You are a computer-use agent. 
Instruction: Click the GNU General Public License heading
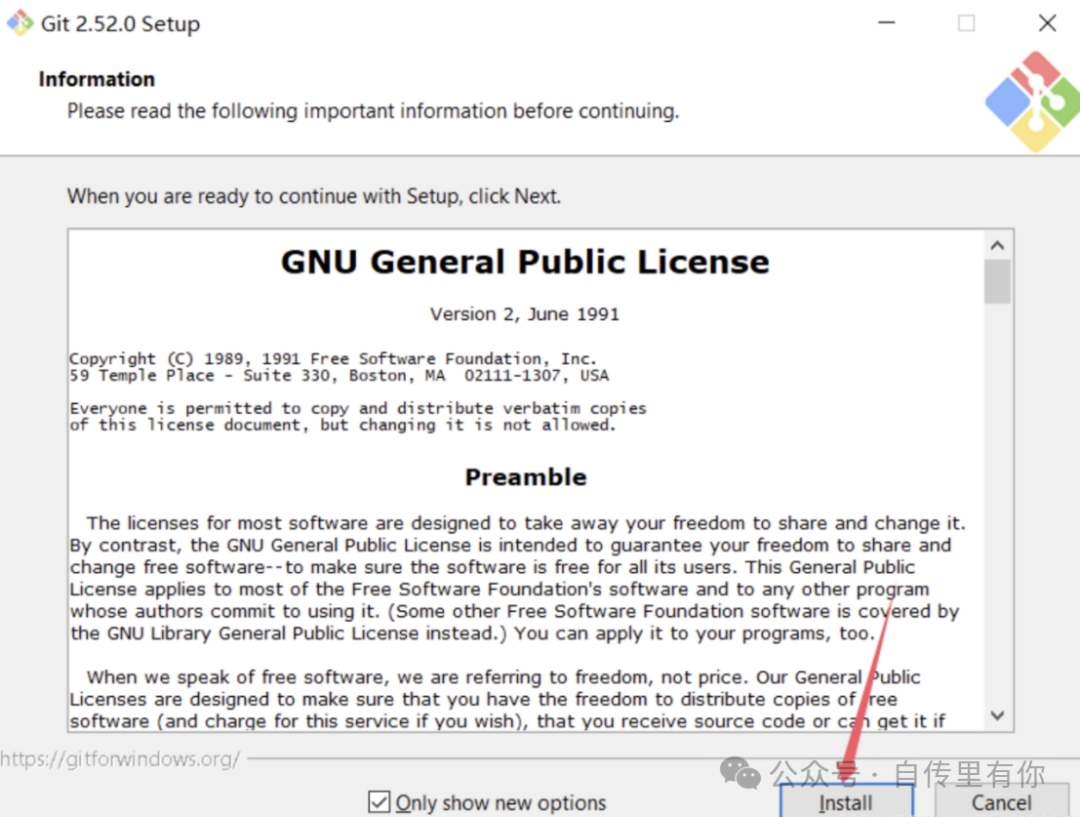[525, 262]
